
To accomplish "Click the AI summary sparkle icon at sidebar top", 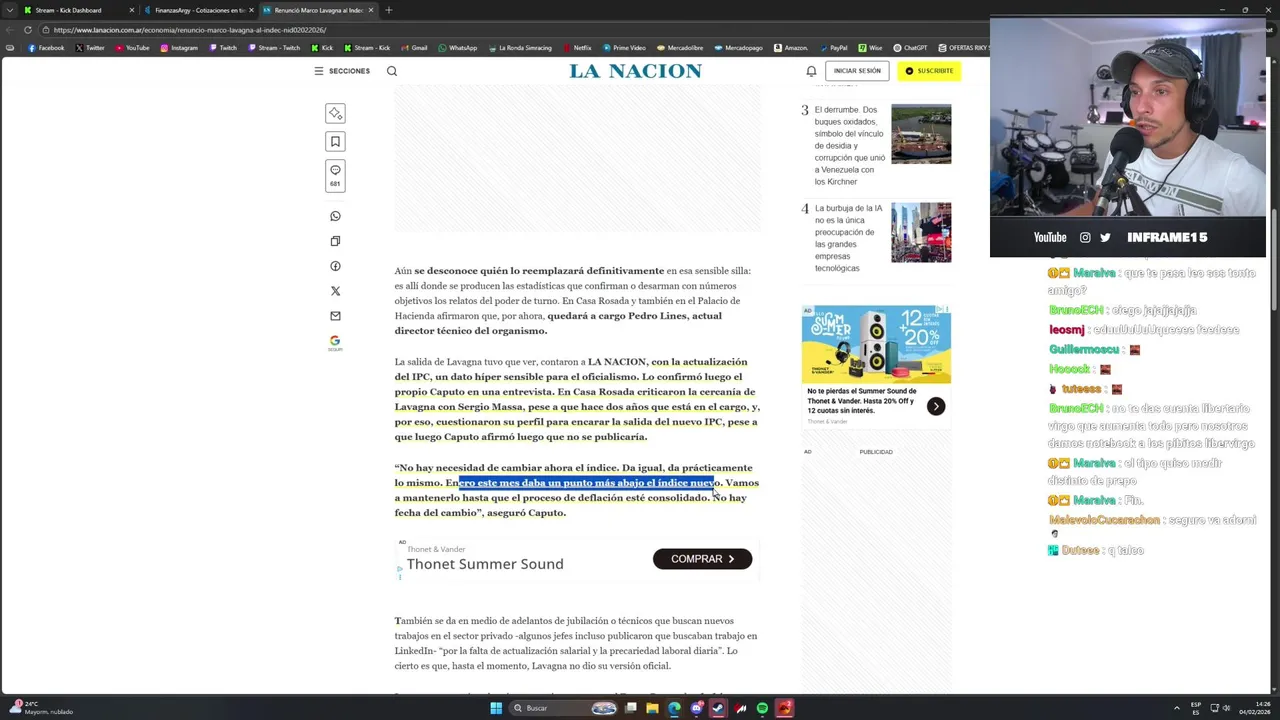I will click(335, 113).
